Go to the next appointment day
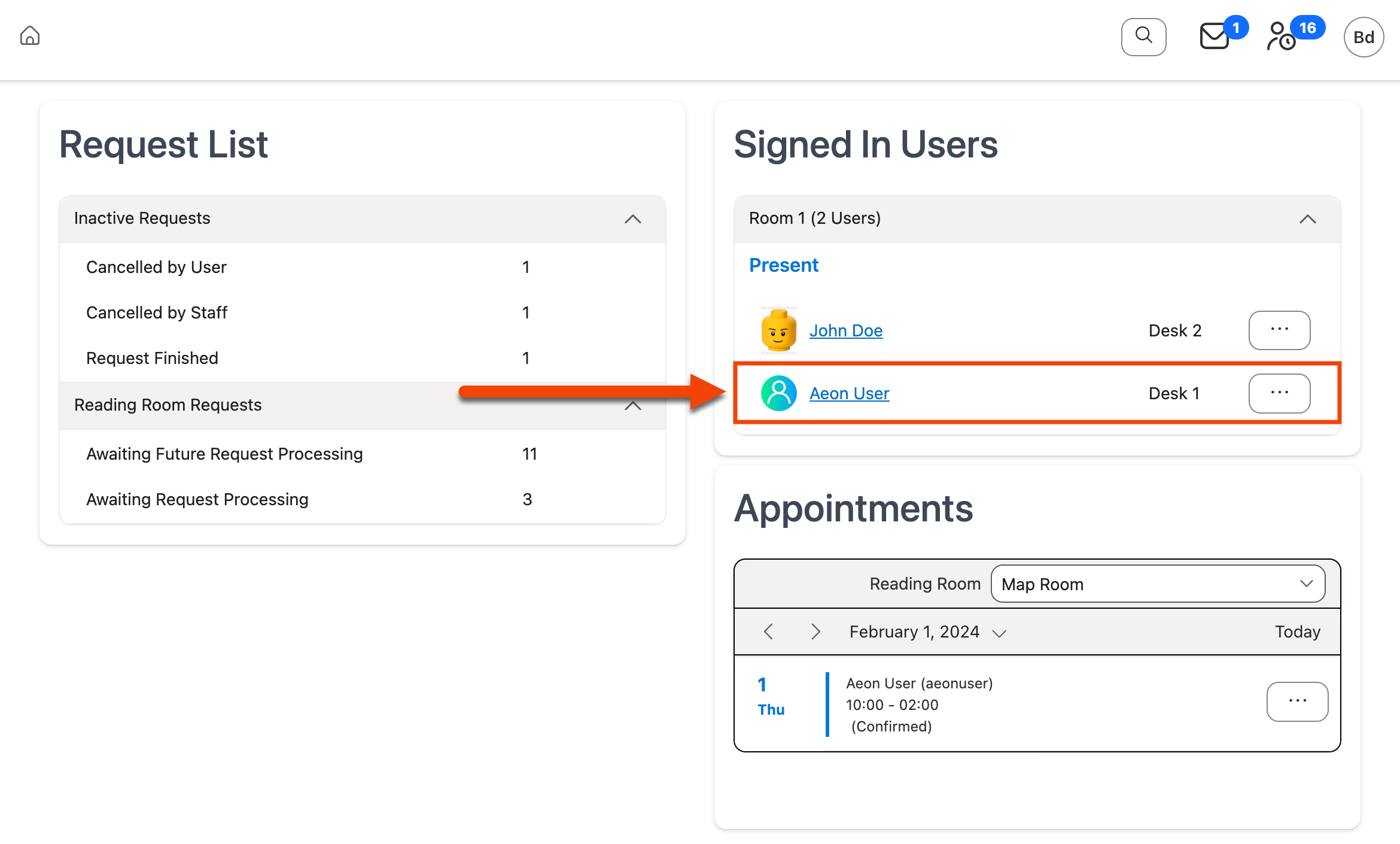The image size is (1400, 844). (x=815, y=632)
